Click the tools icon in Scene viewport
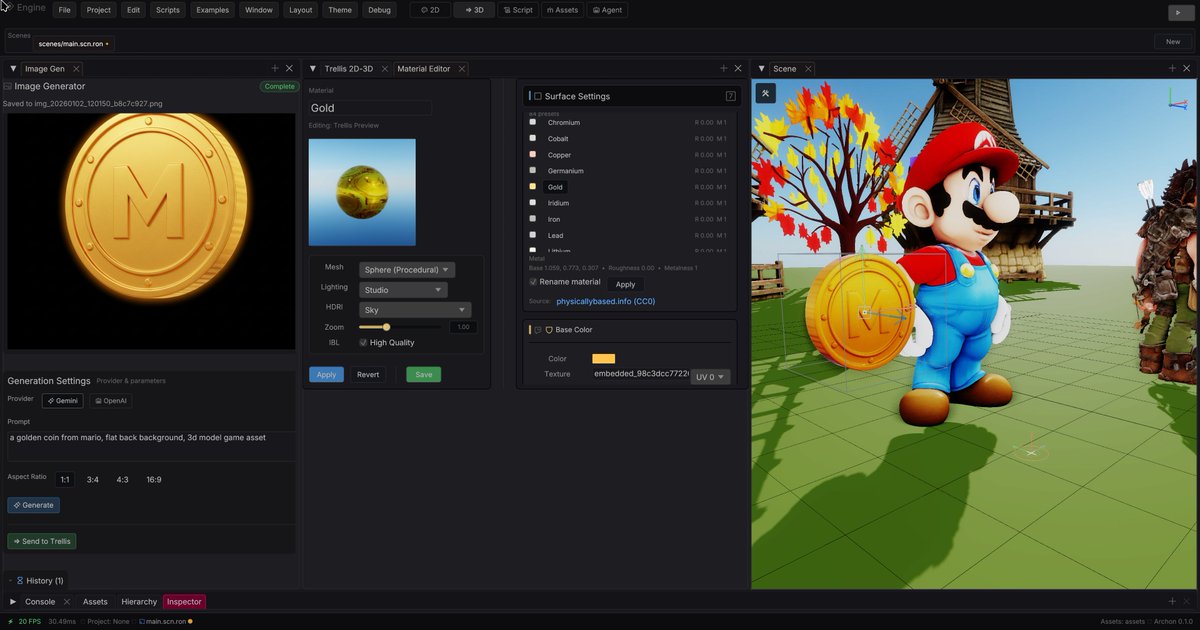Image resolution: width=1200 pixels, height=630 pixels. (x=765, y=93)
